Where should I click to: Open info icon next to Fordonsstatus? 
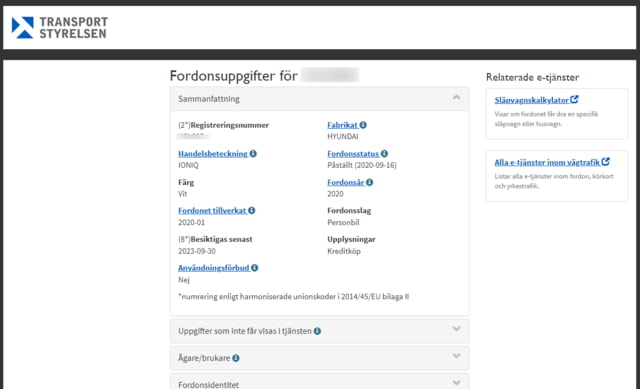pyautogui.click(x=384, y=153)
